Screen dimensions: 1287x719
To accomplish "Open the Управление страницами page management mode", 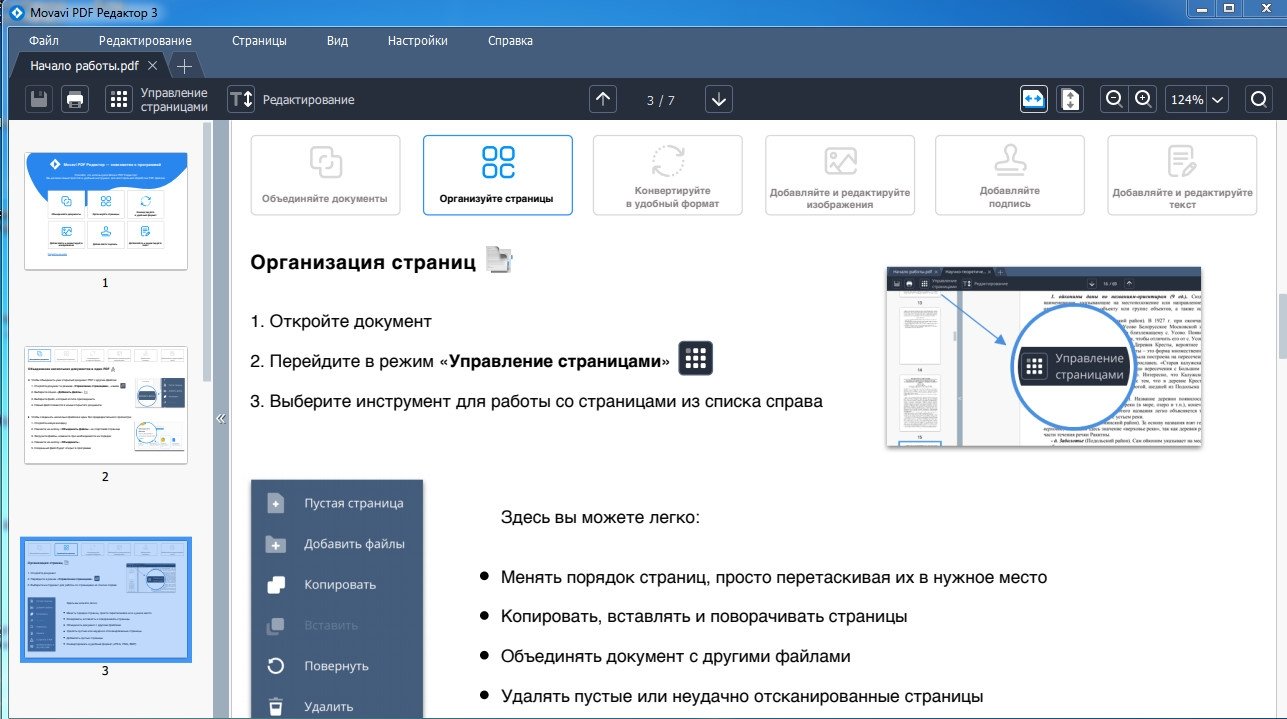I will point(158,99).
